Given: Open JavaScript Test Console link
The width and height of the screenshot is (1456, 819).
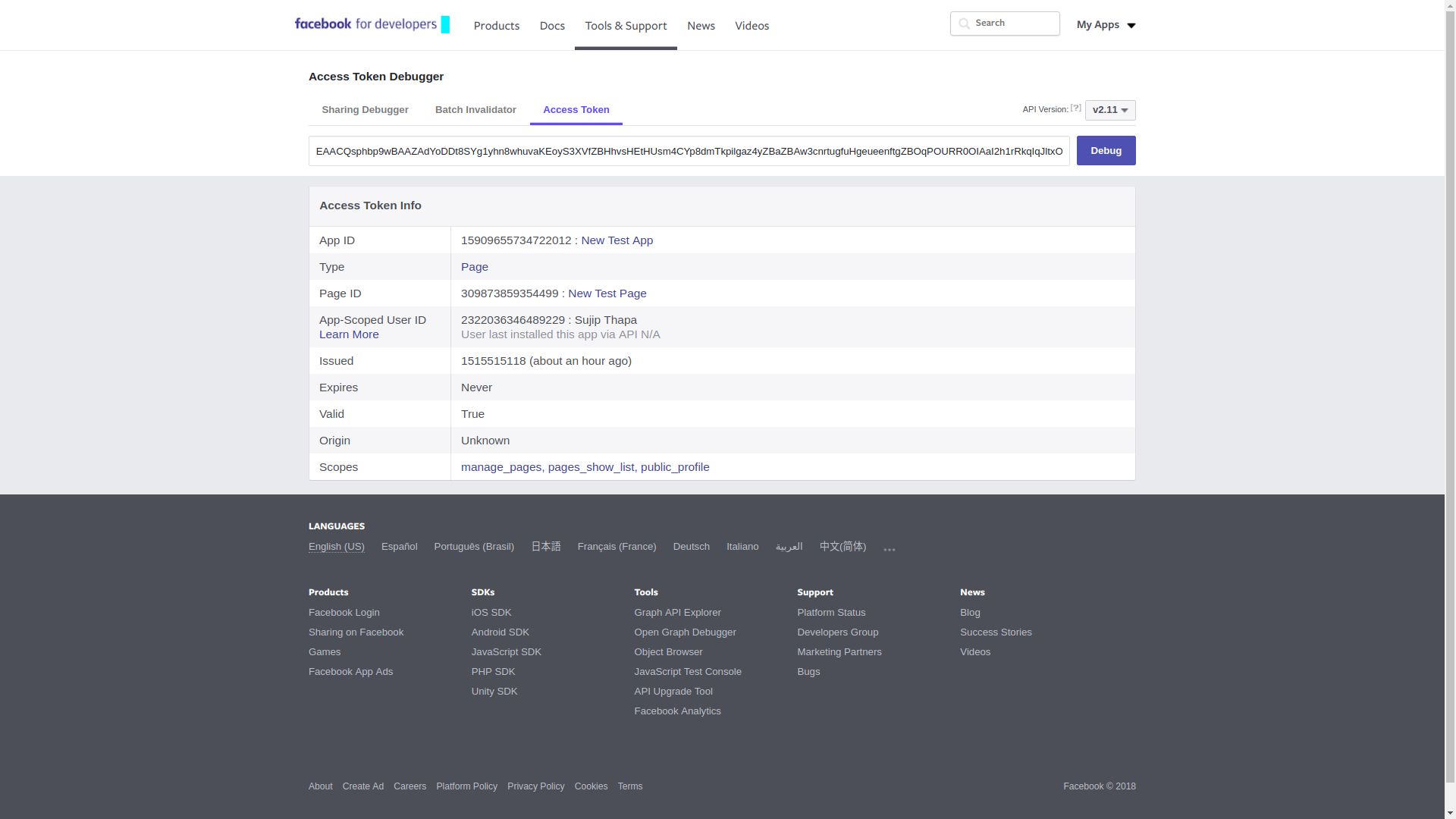Looking at the screenshot, I should tap(688, 672).
